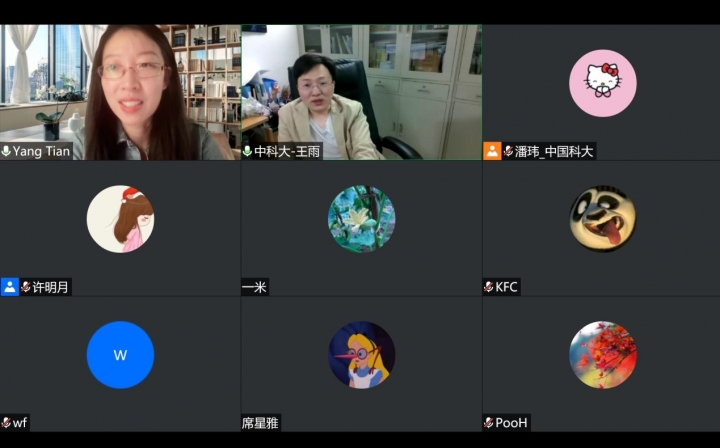
Task: Select the Alice cartoon avatar of 席星雅
Action: pyautogui.click(x=361, y=355)
